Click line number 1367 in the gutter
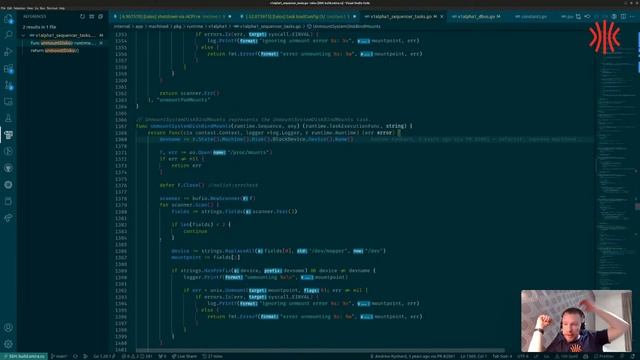 click(121, 126)
